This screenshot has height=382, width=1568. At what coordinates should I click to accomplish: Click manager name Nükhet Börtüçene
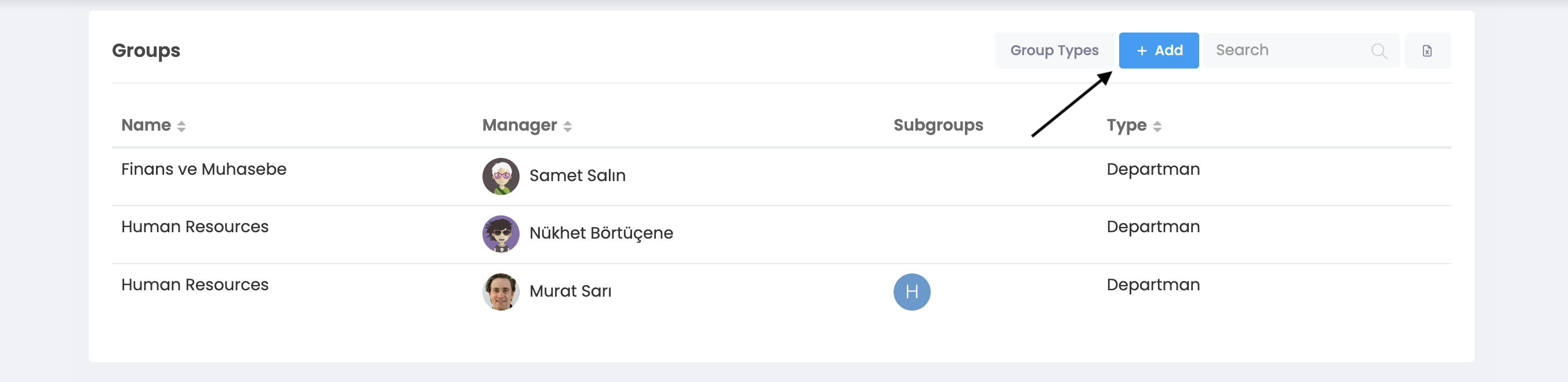point(601,233)
